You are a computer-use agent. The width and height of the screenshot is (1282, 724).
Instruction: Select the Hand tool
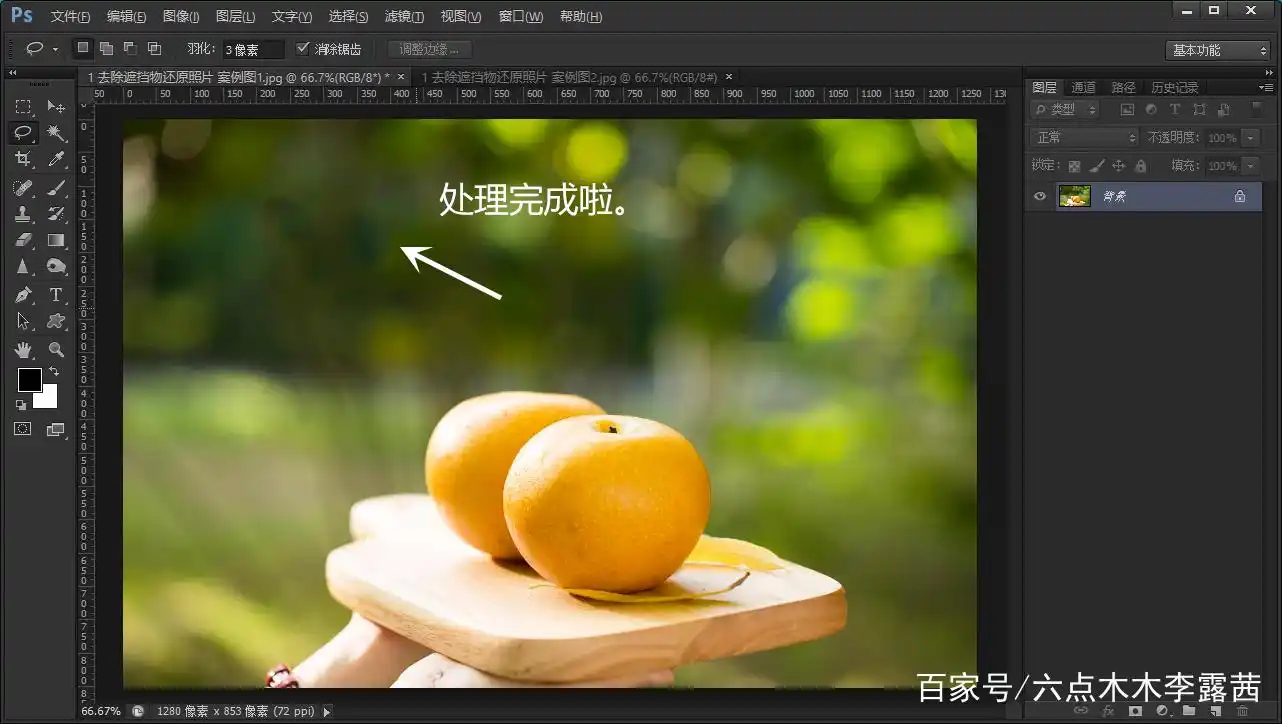click(22, 349)
